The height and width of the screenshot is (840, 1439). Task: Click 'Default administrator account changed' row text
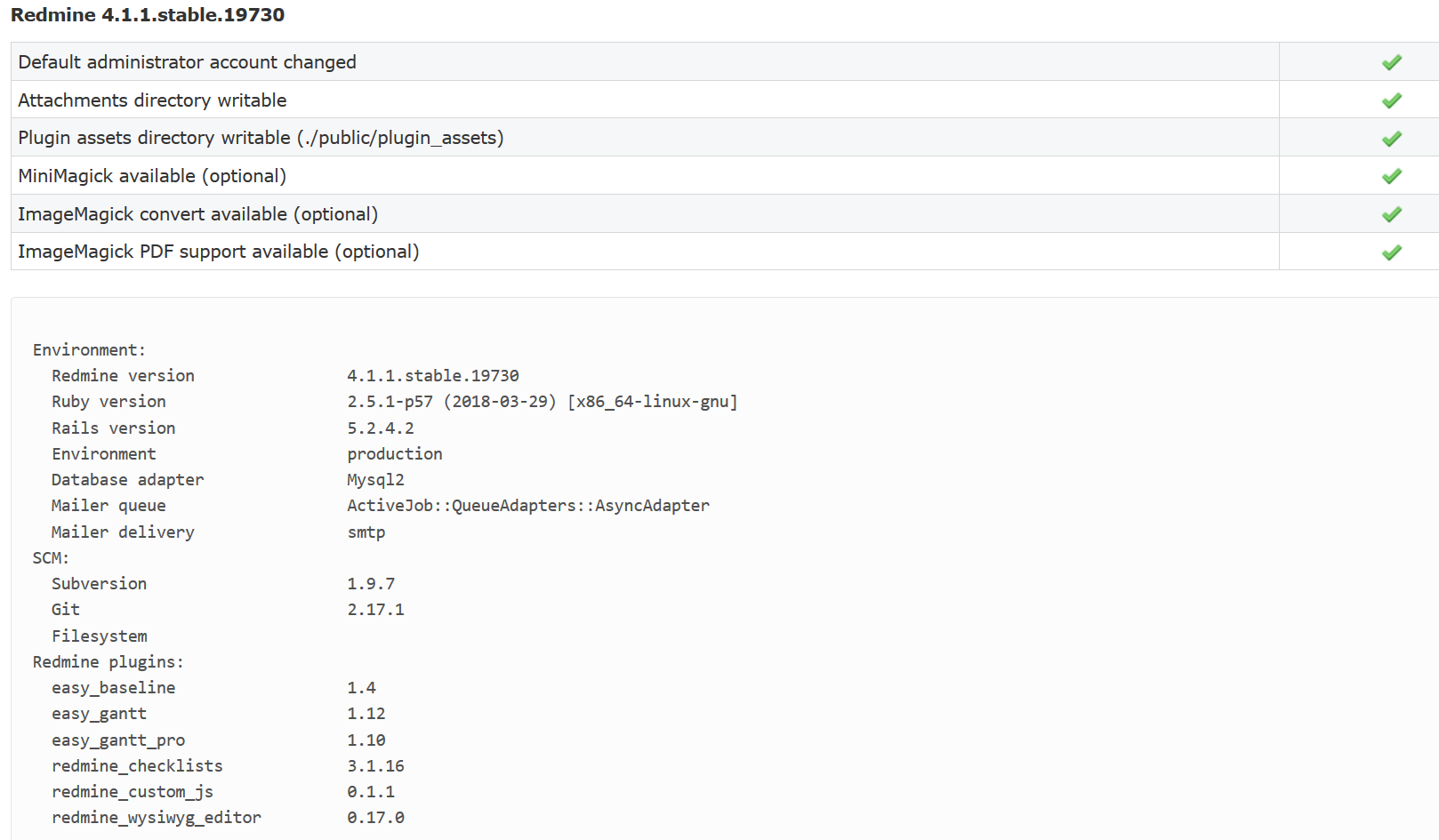pos(187,62)
